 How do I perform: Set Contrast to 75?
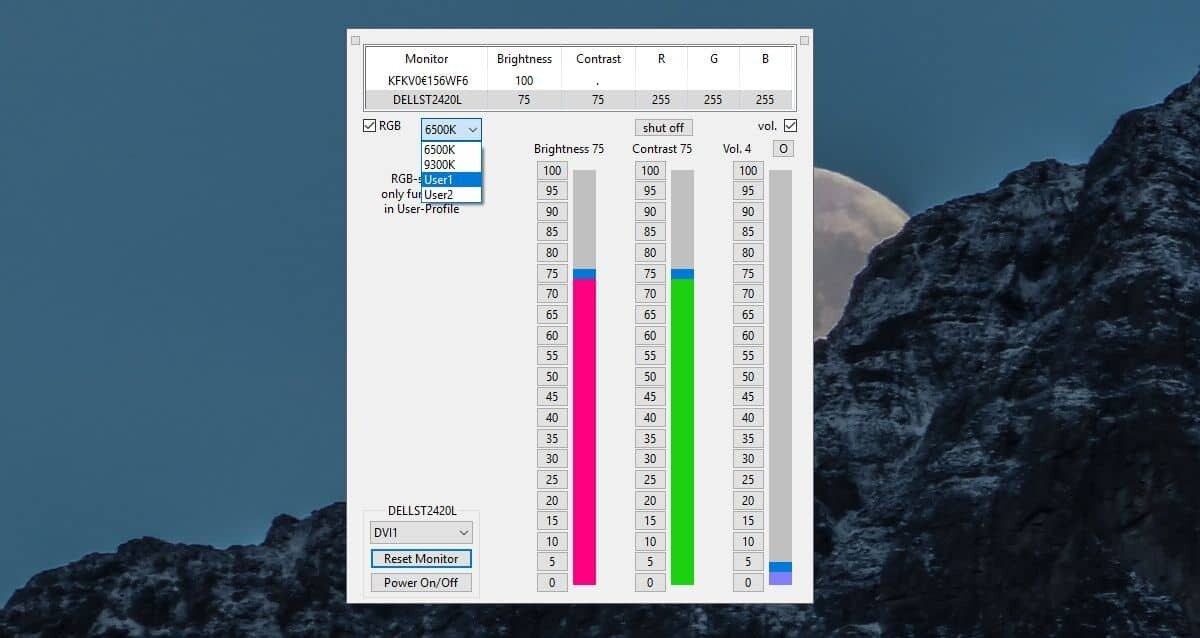pos(650,273)
